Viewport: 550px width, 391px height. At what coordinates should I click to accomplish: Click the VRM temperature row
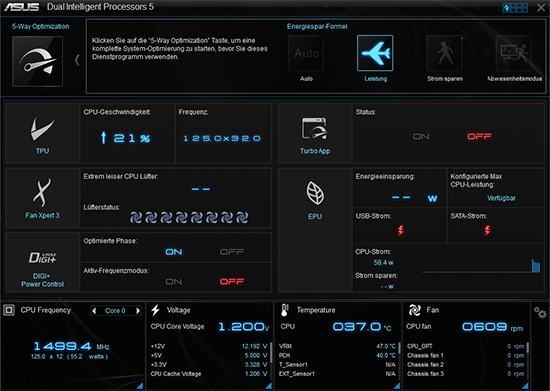337,346
